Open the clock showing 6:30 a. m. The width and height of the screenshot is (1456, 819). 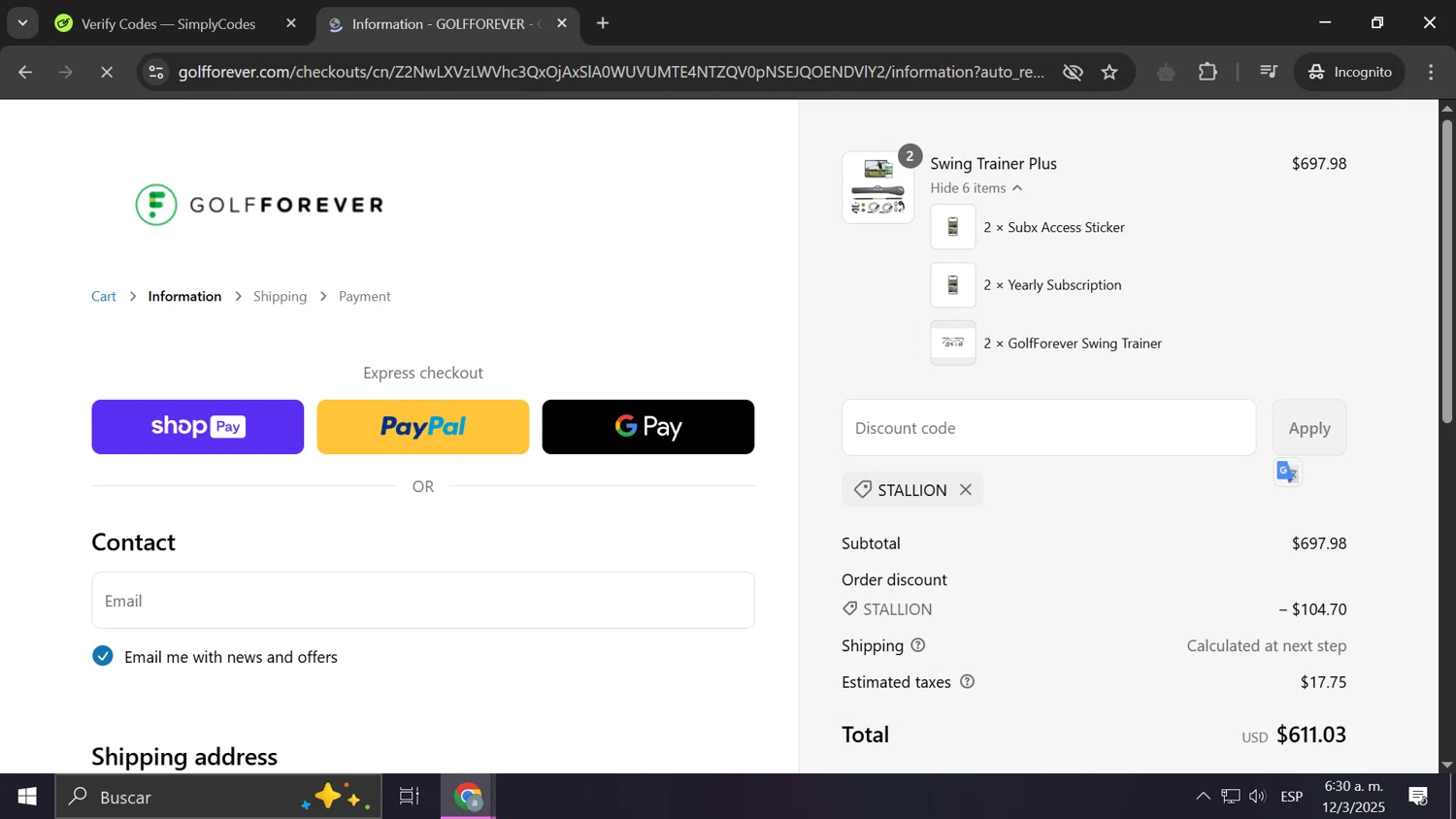pyautogui.click(x=1353, y=797)
